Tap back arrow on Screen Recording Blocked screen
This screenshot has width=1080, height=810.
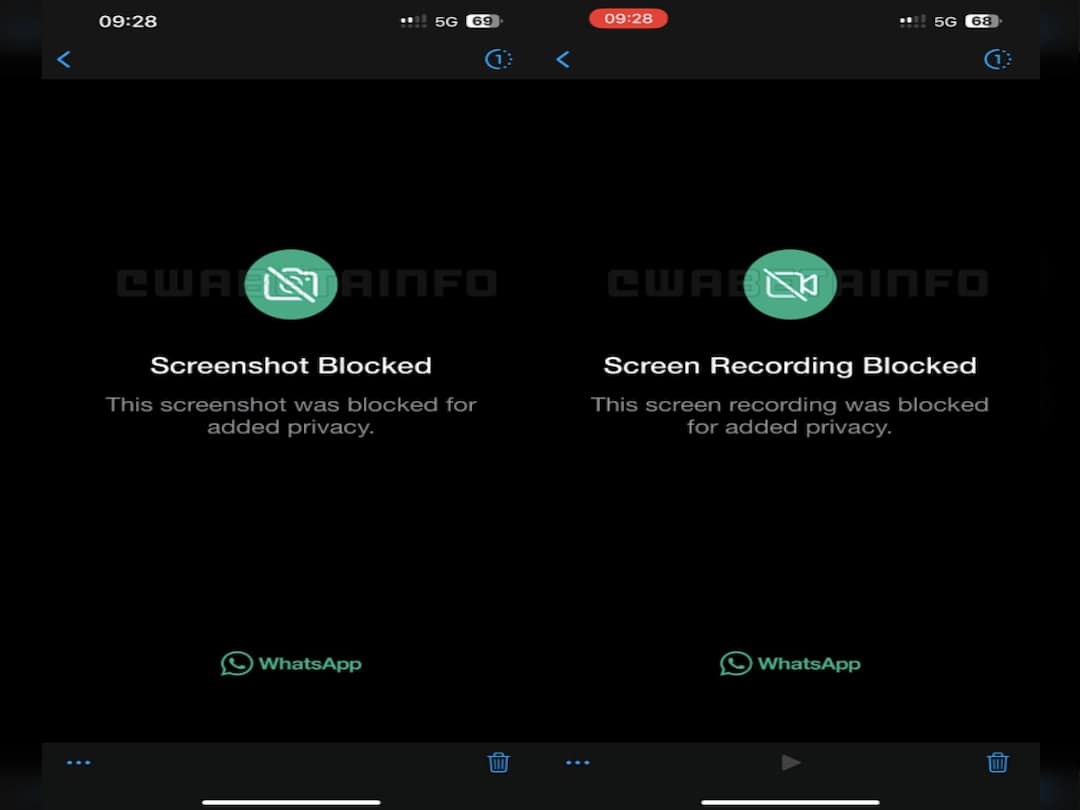coord(563,60)
